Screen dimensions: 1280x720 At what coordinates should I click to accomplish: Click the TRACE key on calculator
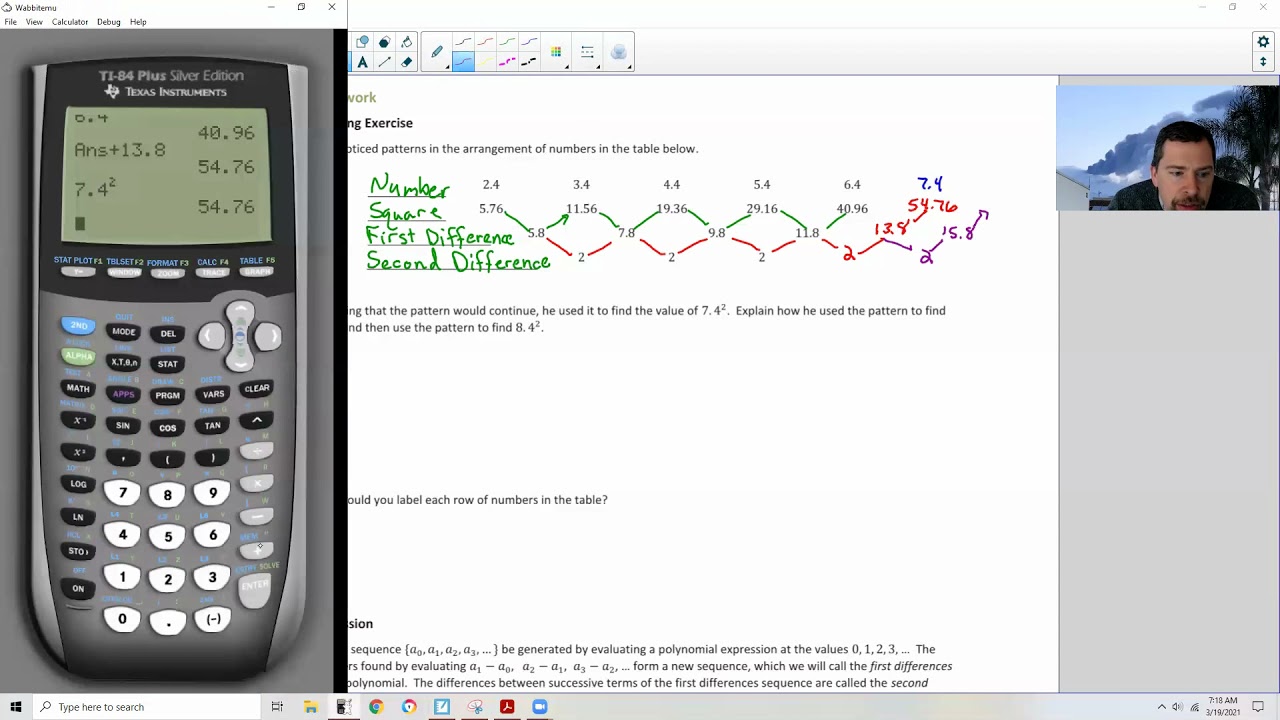click(x=213, y=272)
